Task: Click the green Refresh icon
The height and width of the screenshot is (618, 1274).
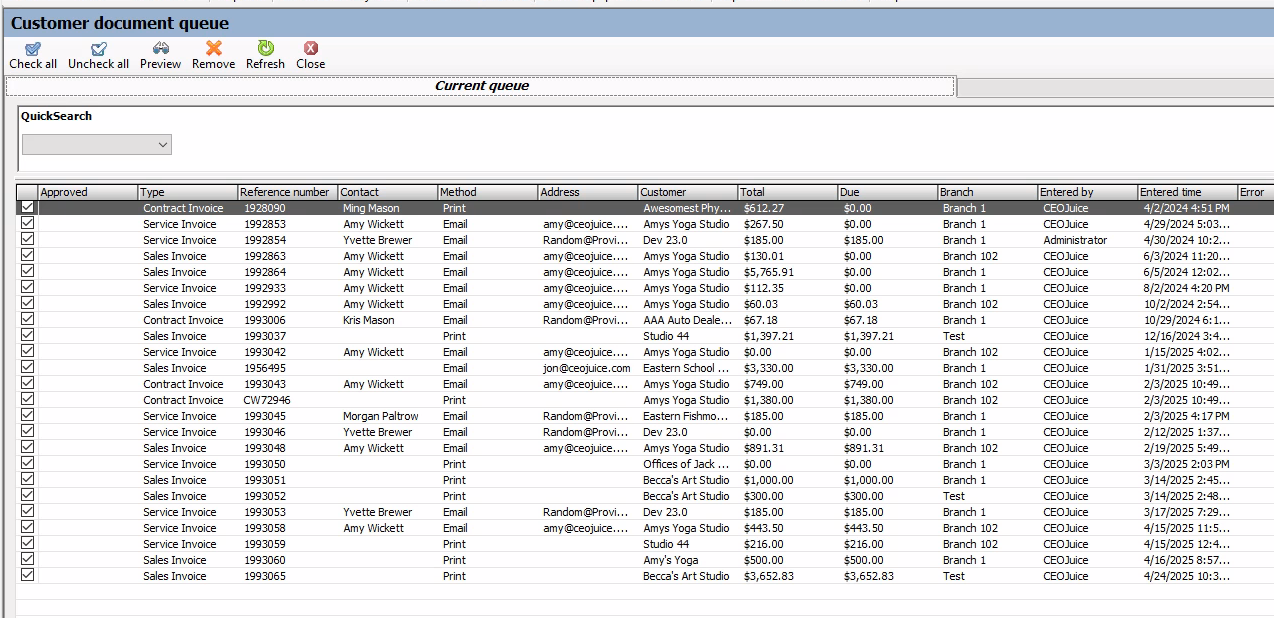Action: (265, 48)
